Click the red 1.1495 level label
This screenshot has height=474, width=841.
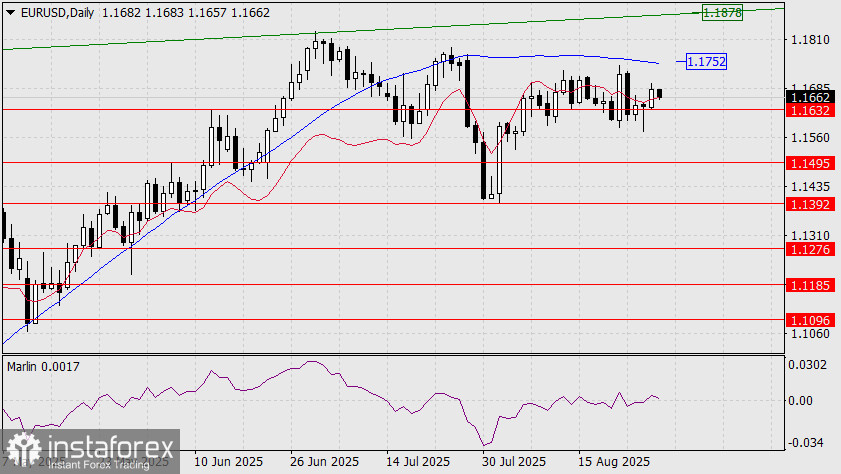click(810, 163)
